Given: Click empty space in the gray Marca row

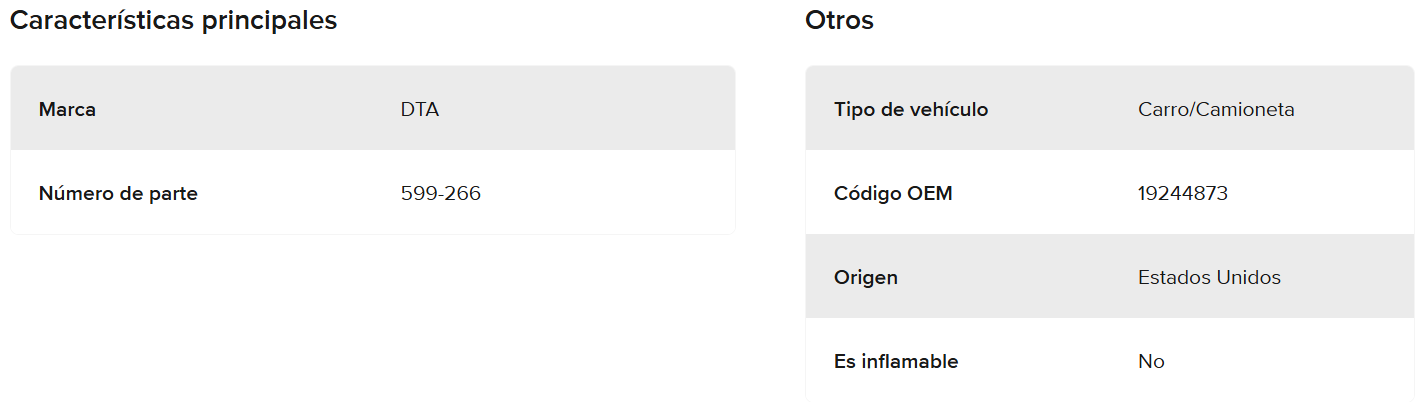Looking at the screenshot, I should [600, 109].
